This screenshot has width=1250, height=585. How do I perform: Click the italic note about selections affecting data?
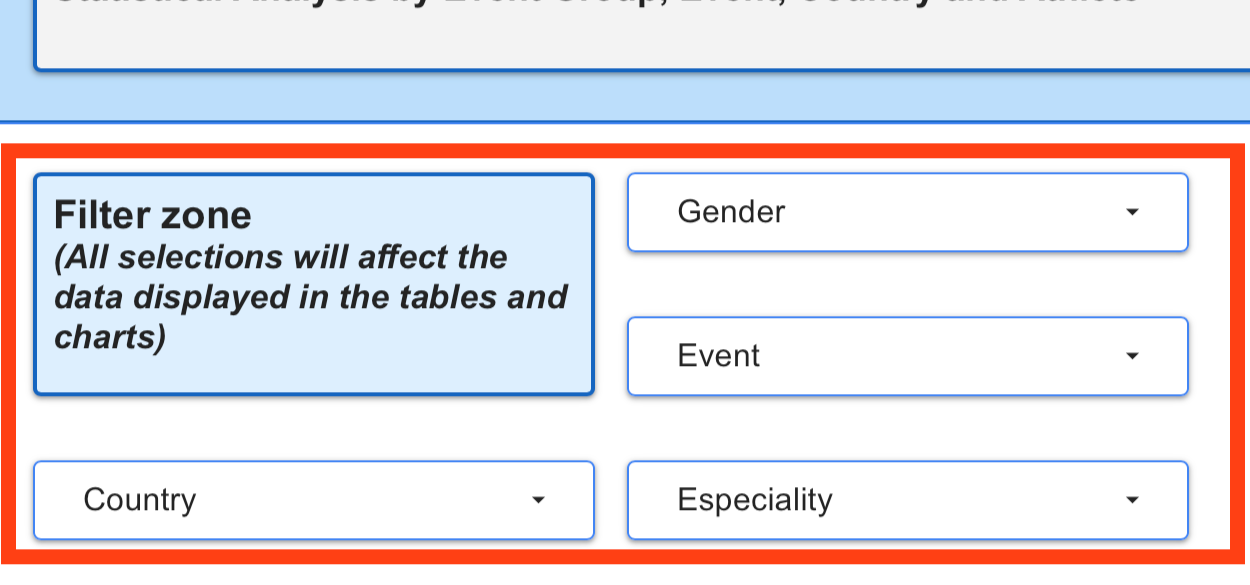pos(310,297)
